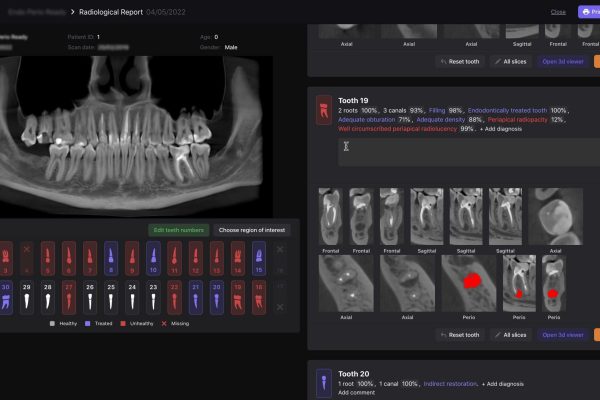Select tooth 6 in the chart

(69, 258)
